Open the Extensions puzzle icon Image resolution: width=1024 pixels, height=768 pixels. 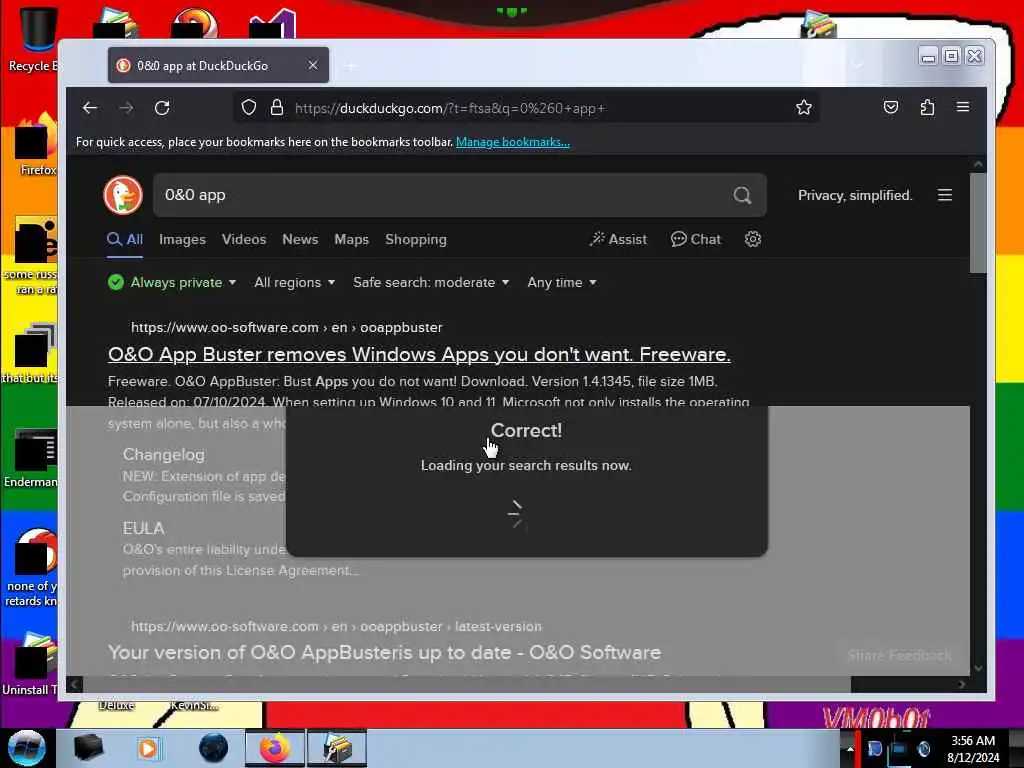(927, 107)
